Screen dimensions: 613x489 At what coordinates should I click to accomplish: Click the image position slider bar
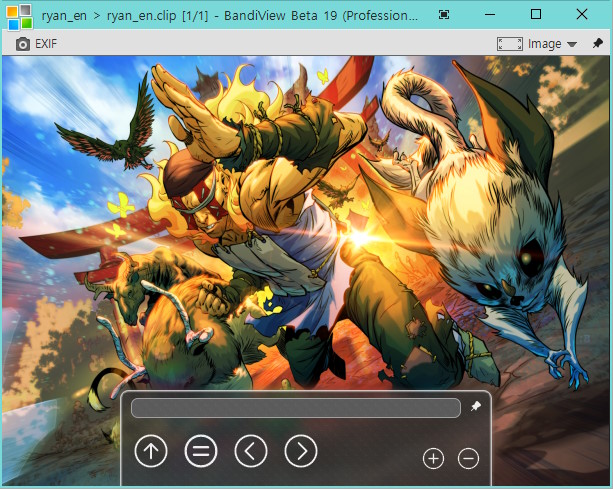(x=296, y=408)
